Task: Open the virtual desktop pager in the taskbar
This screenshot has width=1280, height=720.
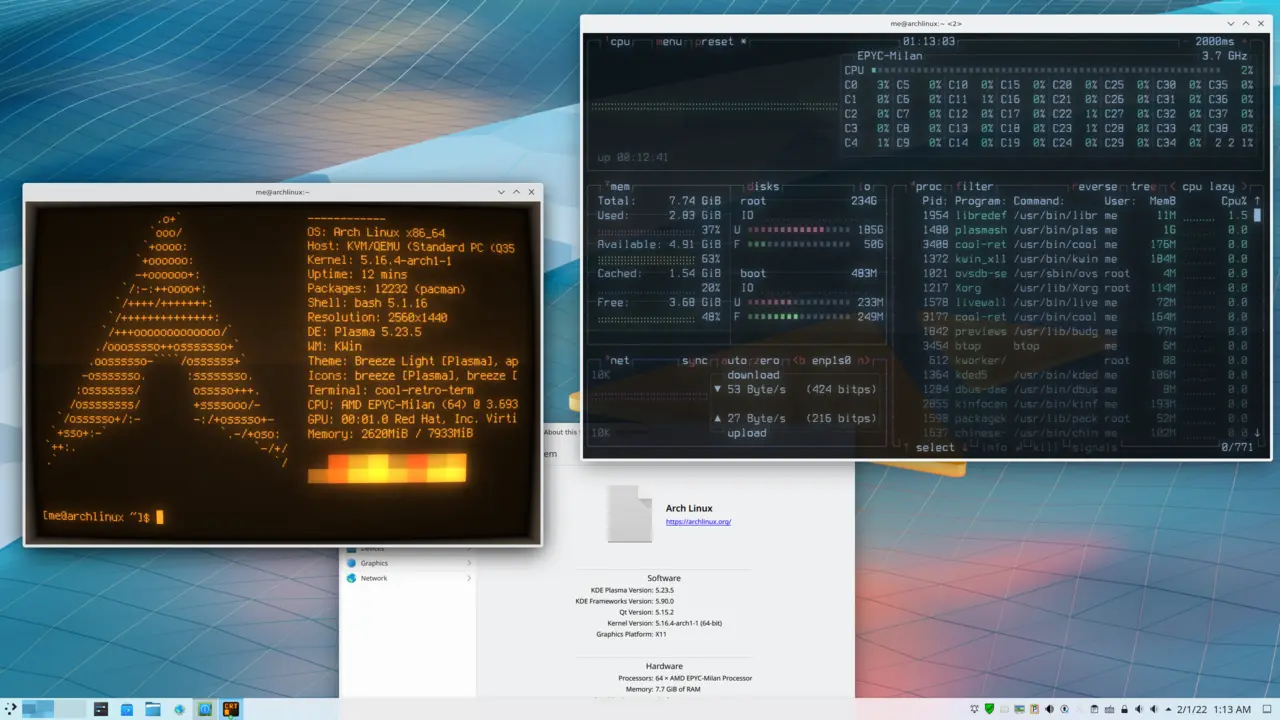Action: (x=54, y=709)
